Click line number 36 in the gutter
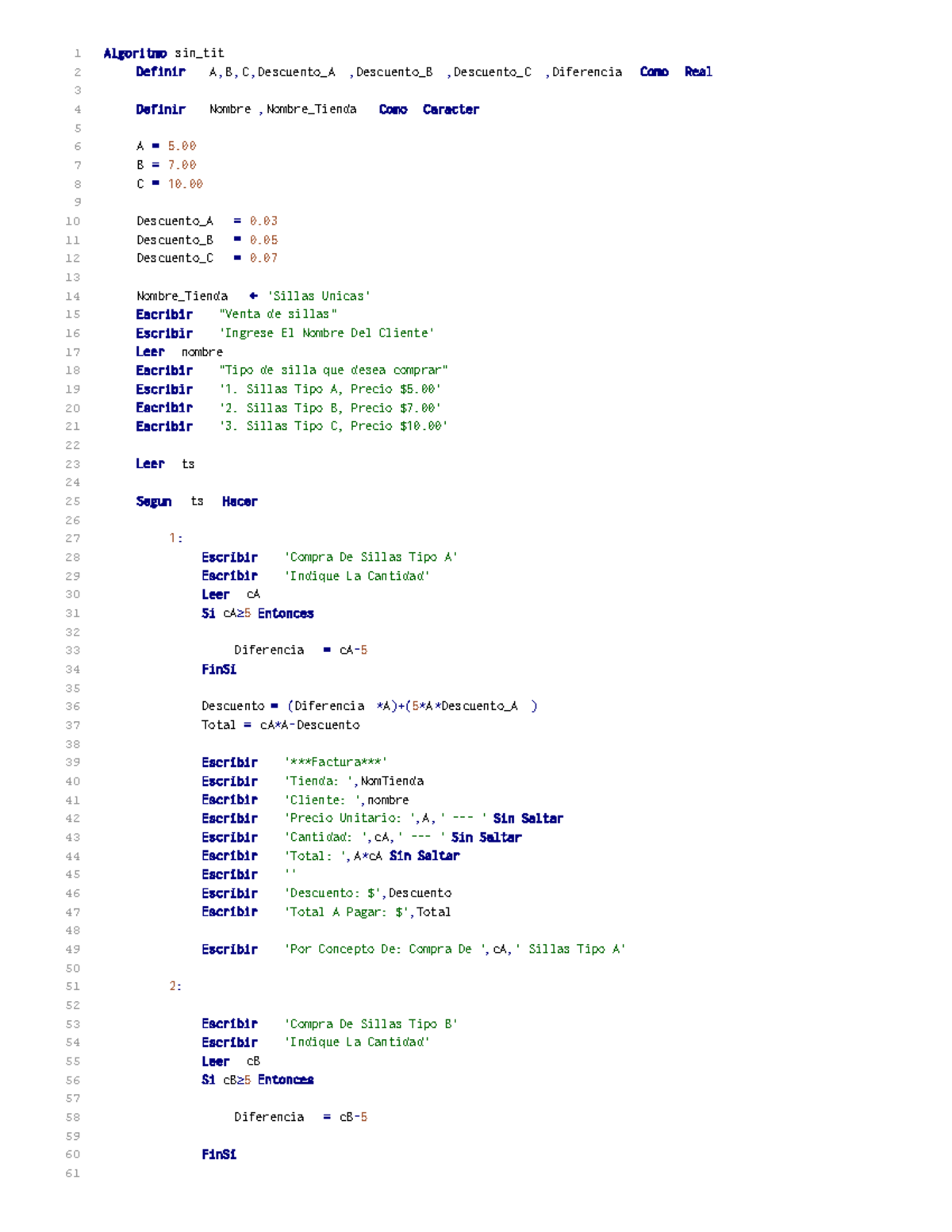This screenshot has width=952, height=1232. pyautogui.click(x=72, y=706)
